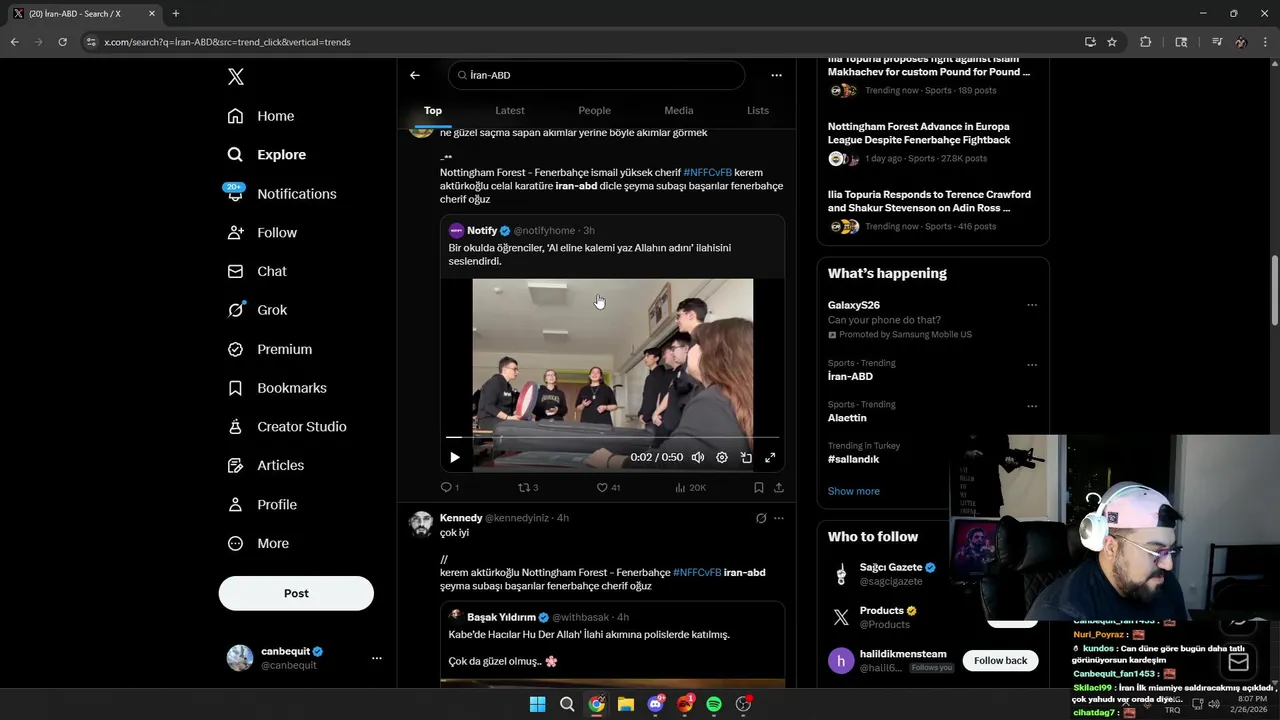Open Grok explain icon on Kennedy's post
The height and width of the screenshot is (720, 1280).
(761, 518)
